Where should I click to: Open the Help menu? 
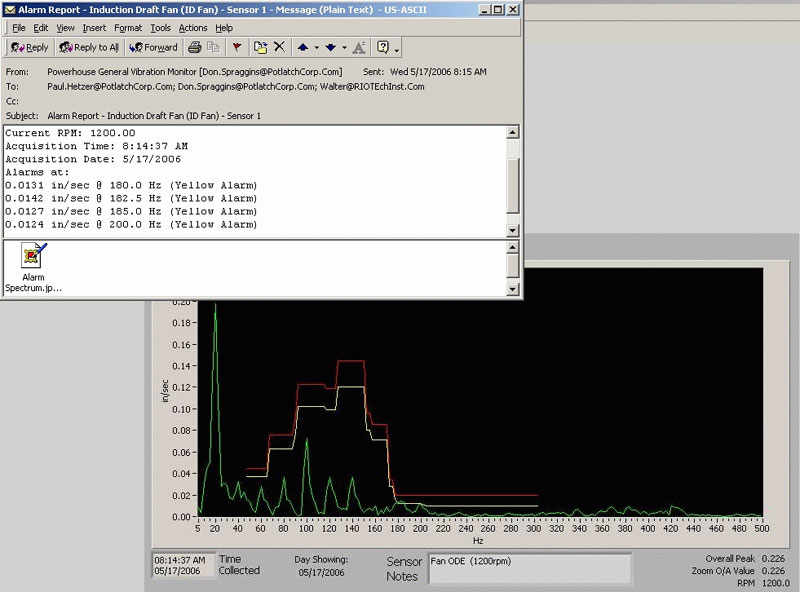[224, 28]
